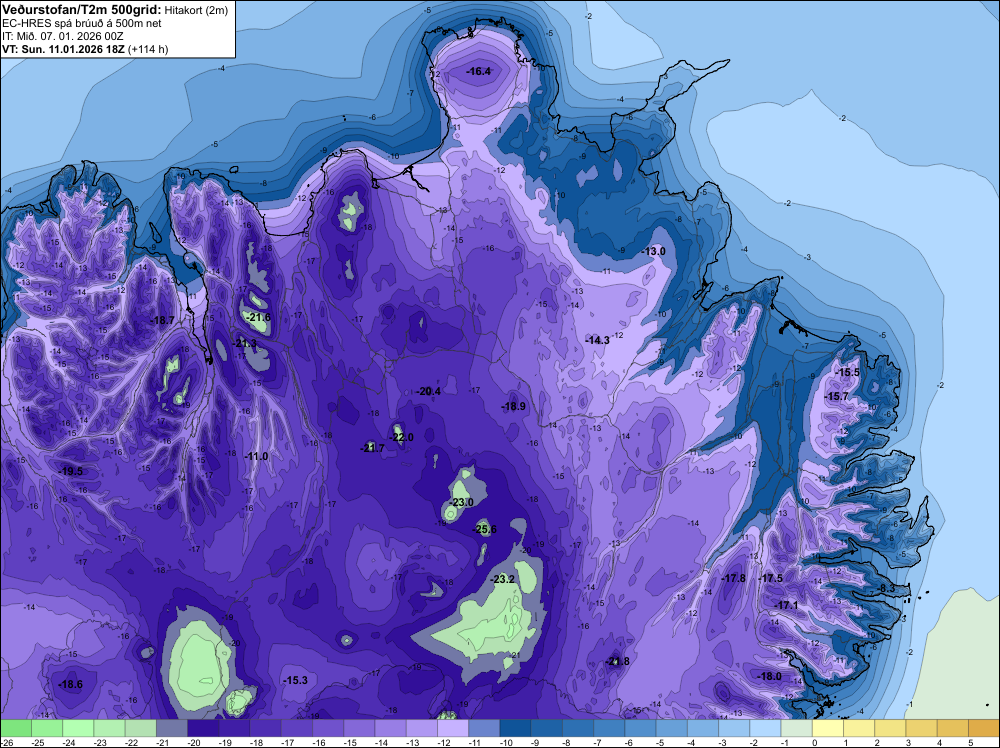The image size is (1000, 748).
Task: Select the -13.0 temperature value
Action: [653, 251]
